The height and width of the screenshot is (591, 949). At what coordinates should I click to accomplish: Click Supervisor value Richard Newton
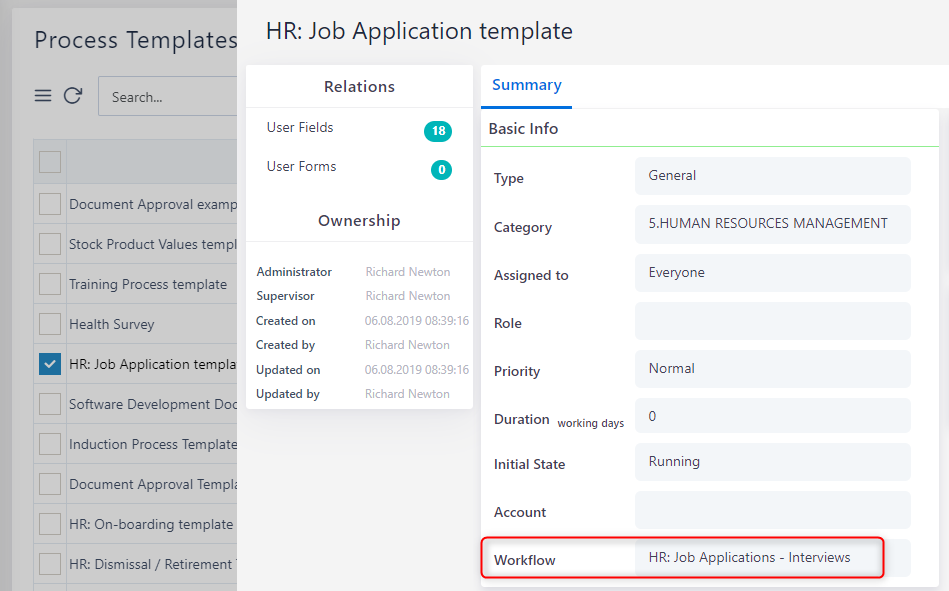click(408, 296)
